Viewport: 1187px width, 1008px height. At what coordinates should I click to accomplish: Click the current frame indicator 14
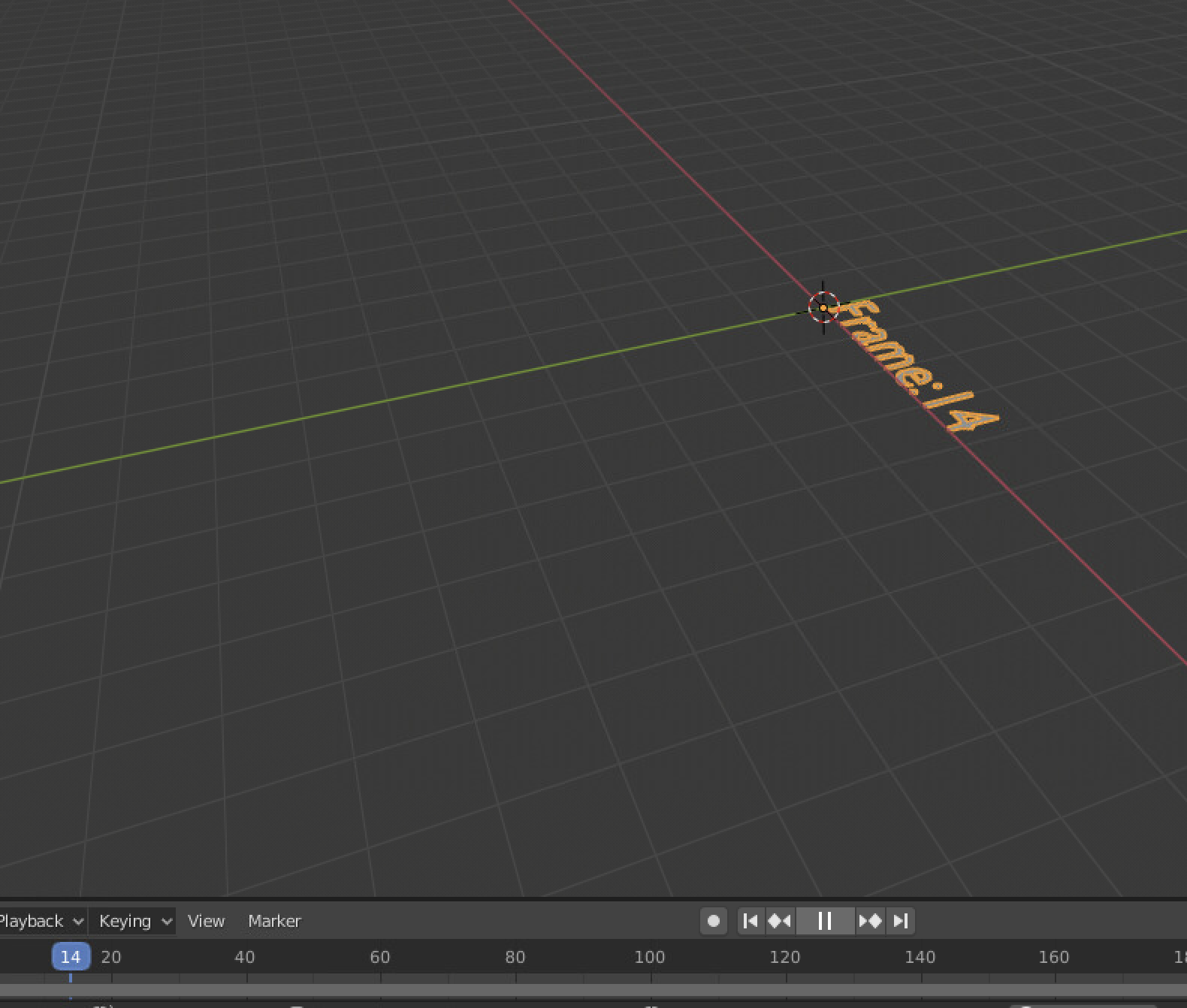(71, 957)
